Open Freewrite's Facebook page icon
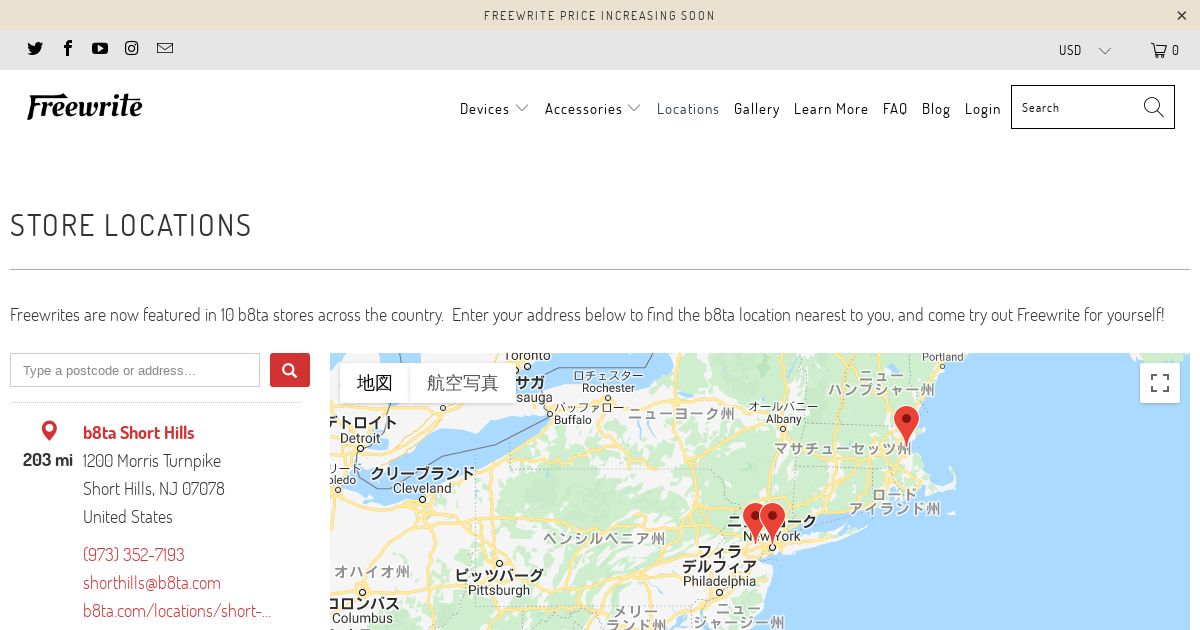 point(67,48)
